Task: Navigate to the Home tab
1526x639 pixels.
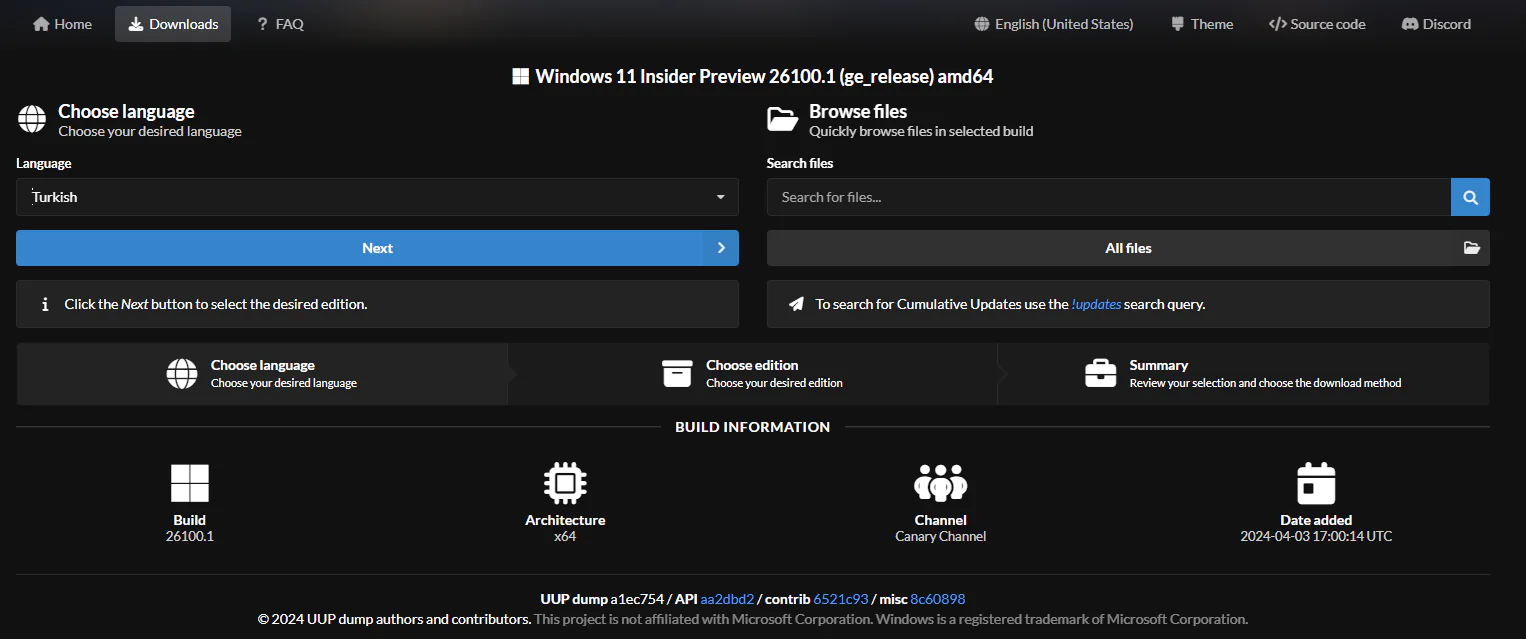Action: tap(61, 23)
